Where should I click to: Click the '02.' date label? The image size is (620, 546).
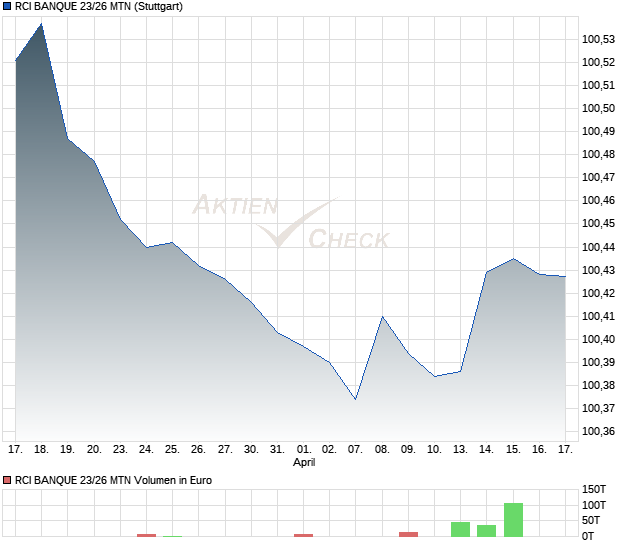click(329, 450)
